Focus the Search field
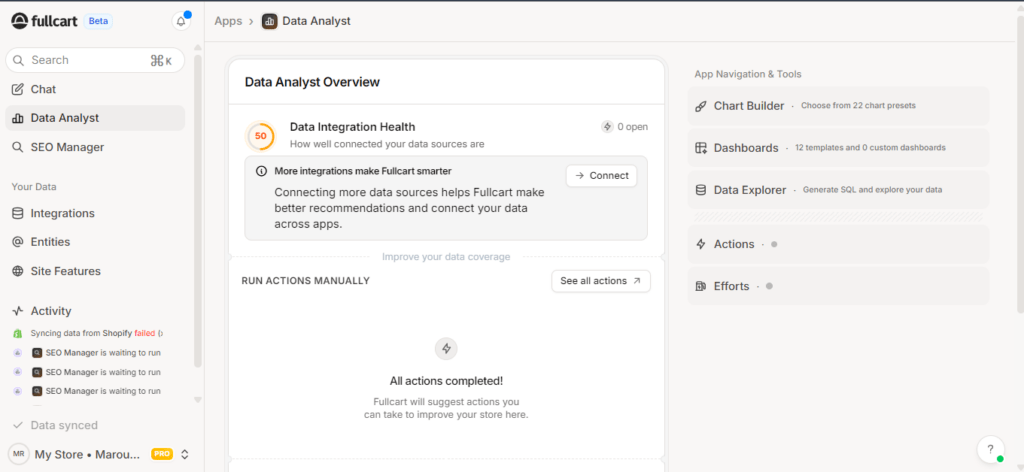1024x472 pixels. point(95,60)
